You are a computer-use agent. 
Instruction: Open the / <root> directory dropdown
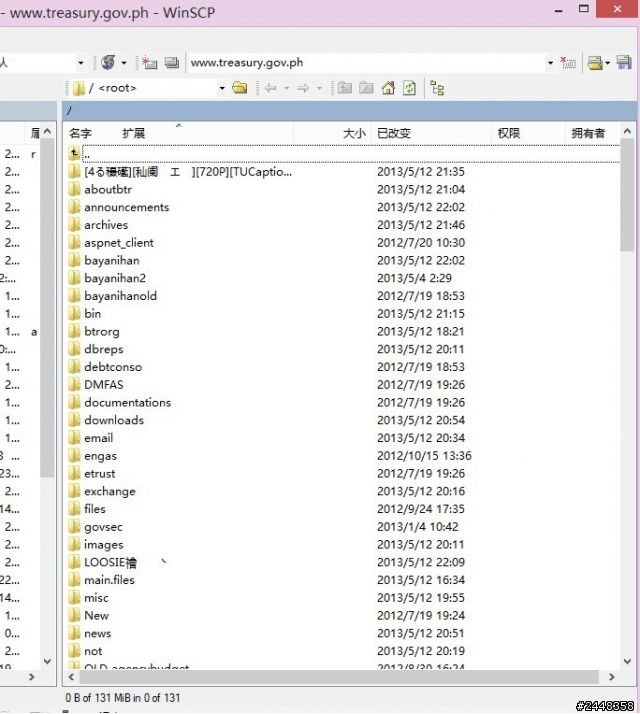tap(222, 88)
